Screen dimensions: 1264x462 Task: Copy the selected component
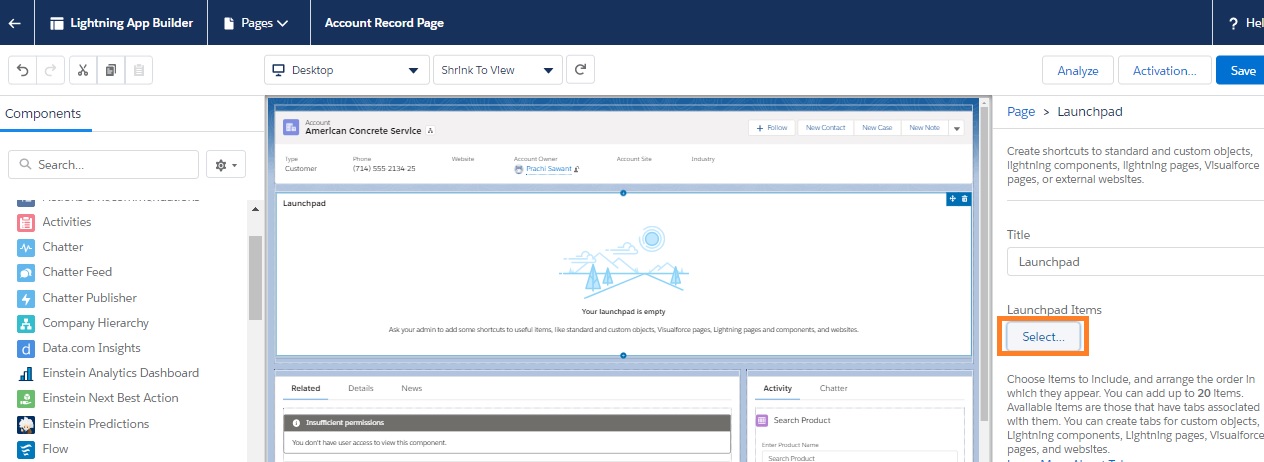click(111, 71)
